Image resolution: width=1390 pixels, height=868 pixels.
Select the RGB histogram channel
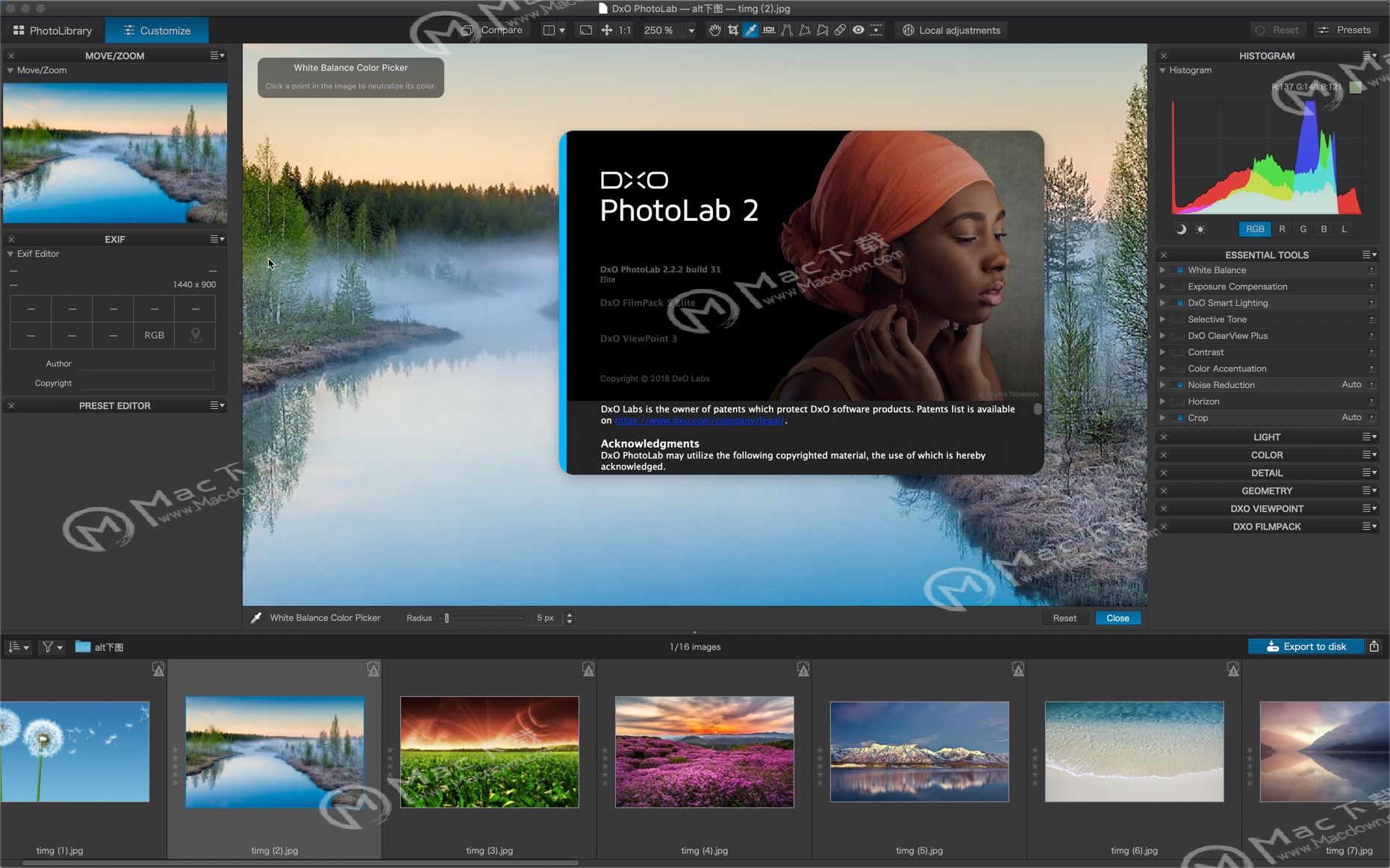pos(1255,229)
